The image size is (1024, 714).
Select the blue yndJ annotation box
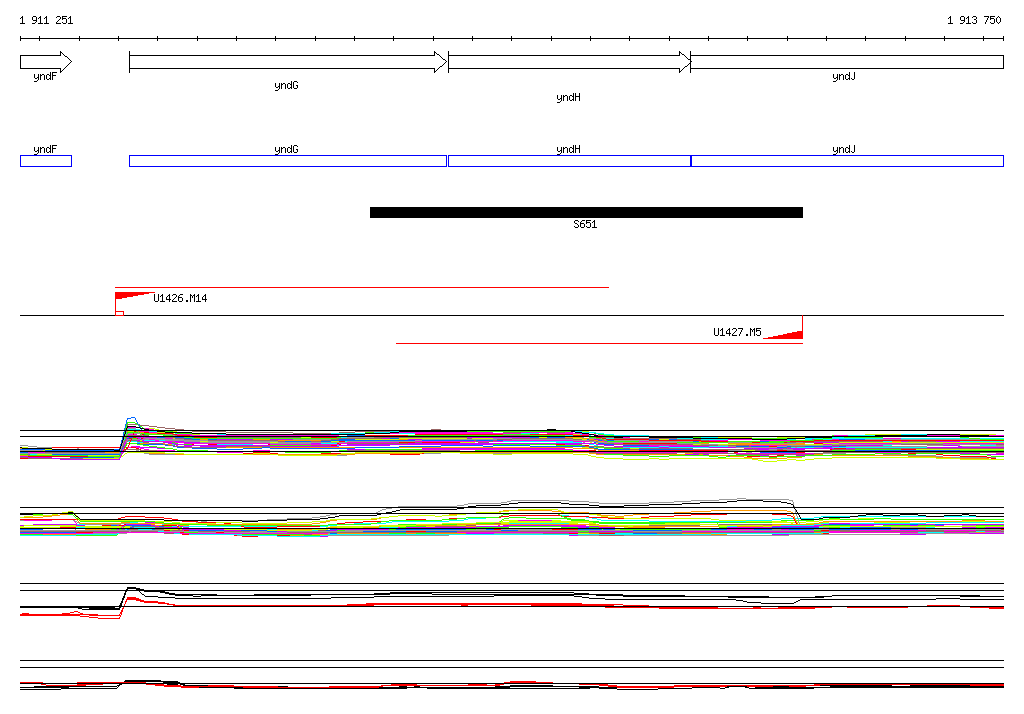click(847, 161)
